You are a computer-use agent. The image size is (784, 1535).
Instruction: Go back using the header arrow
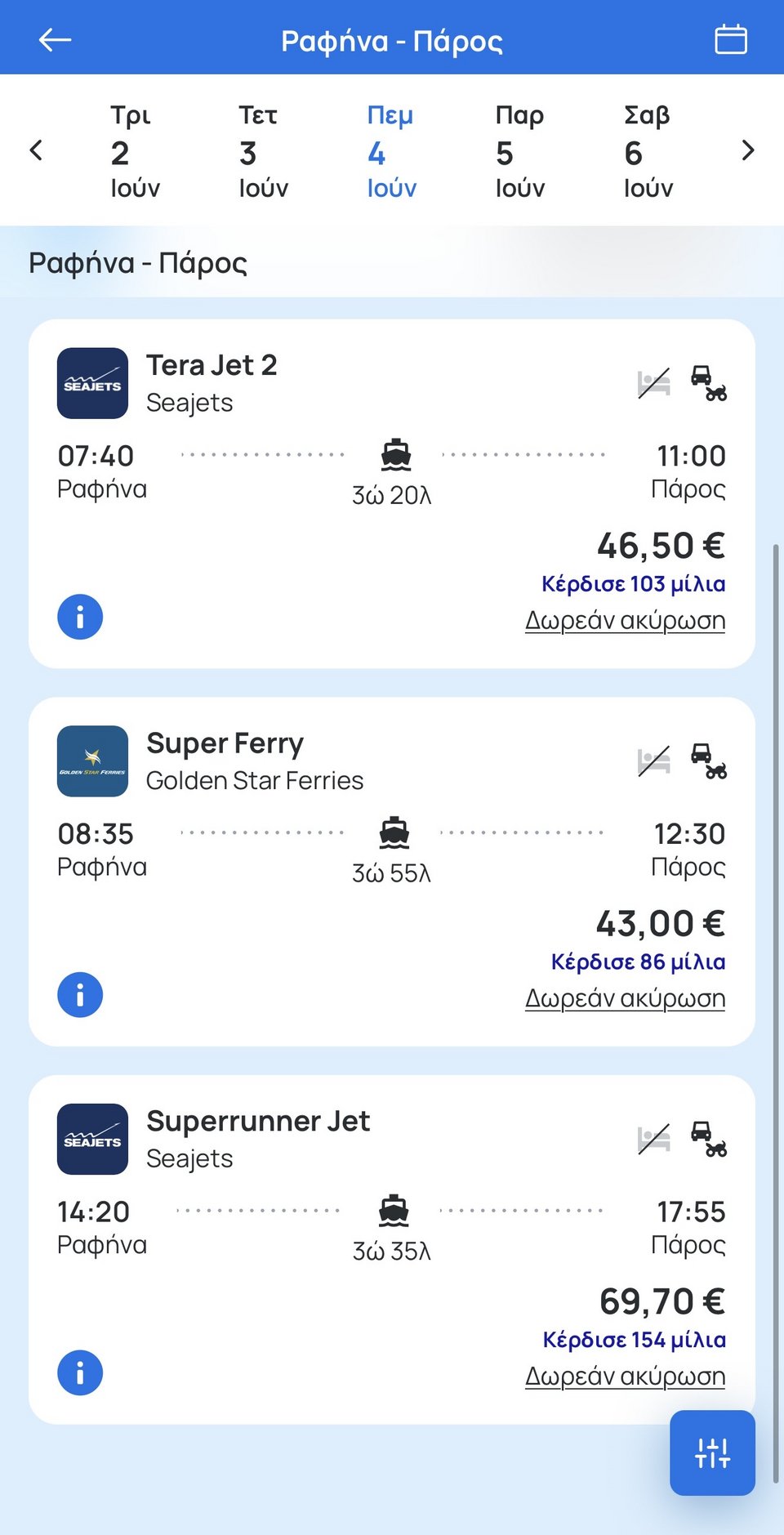[x=55, y=39]
